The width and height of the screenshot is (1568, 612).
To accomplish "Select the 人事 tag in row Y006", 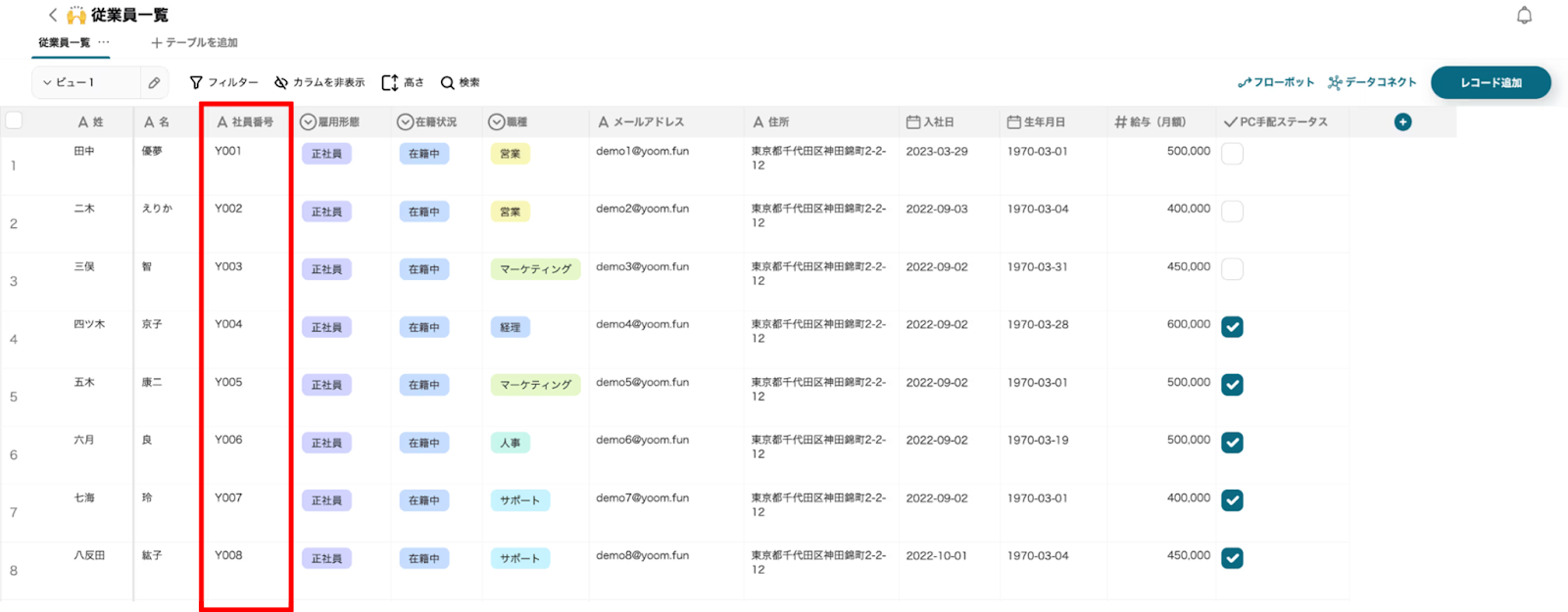I will pos(510,443).
